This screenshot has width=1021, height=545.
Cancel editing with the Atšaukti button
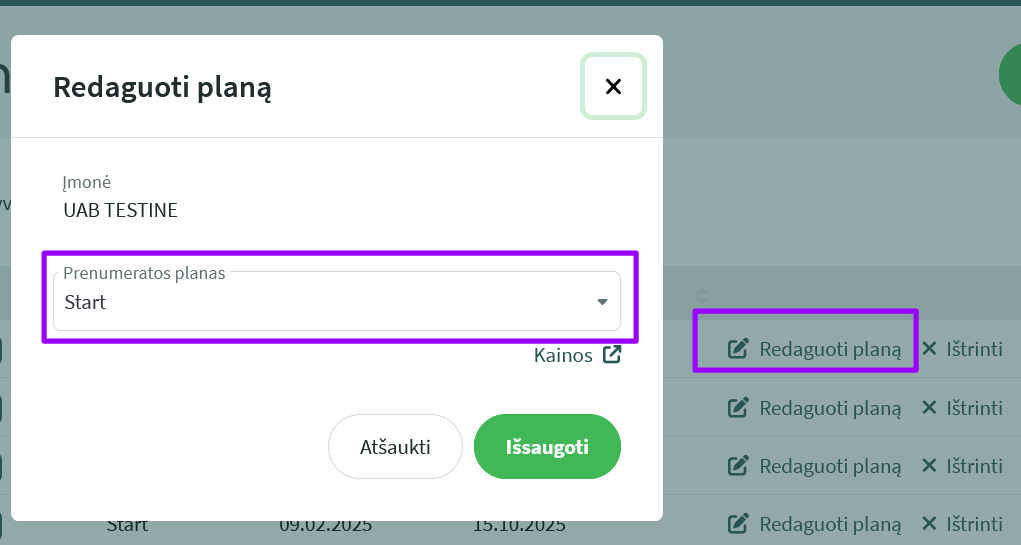point(395,447)
